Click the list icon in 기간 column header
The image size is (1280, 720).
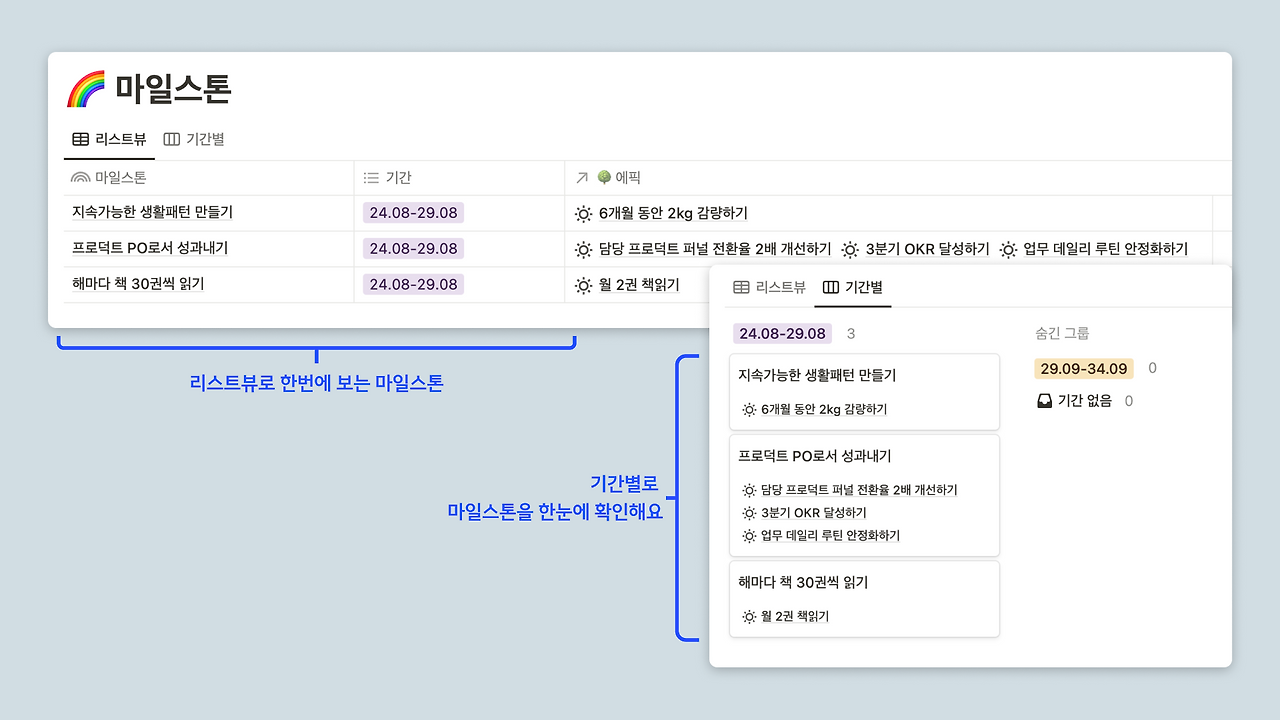(x=369, y=177)
